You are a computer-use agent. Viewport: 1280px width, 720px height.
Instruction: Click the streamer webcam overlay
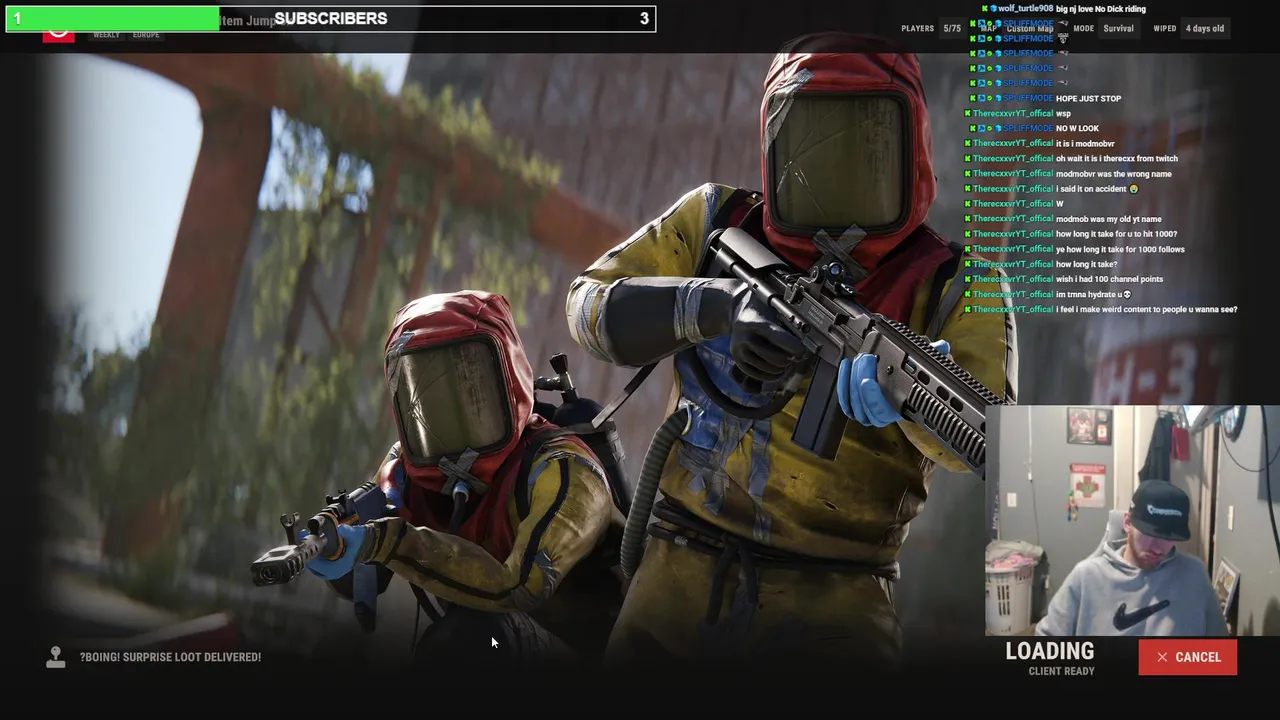click(1132, 520)
